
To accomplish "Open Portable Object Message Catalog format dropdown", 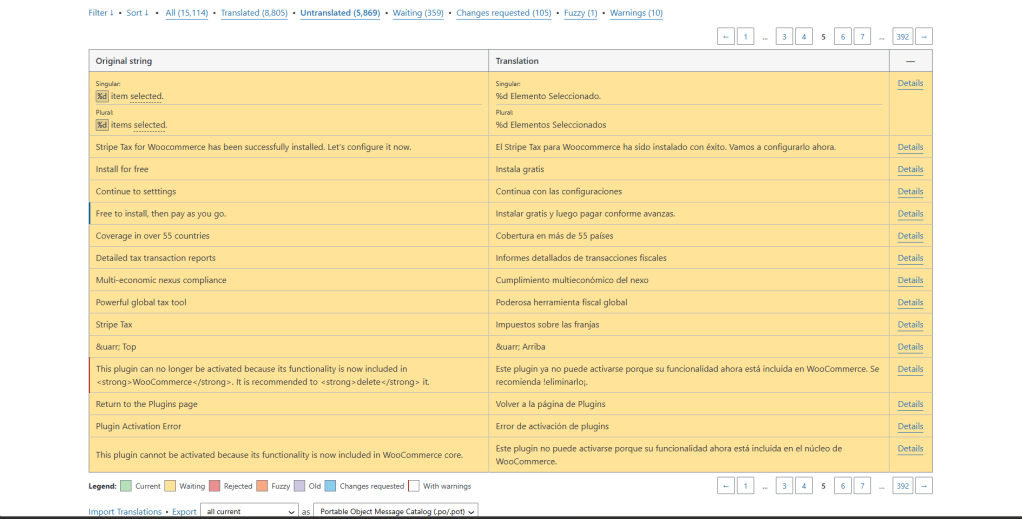I will point(396,512).
